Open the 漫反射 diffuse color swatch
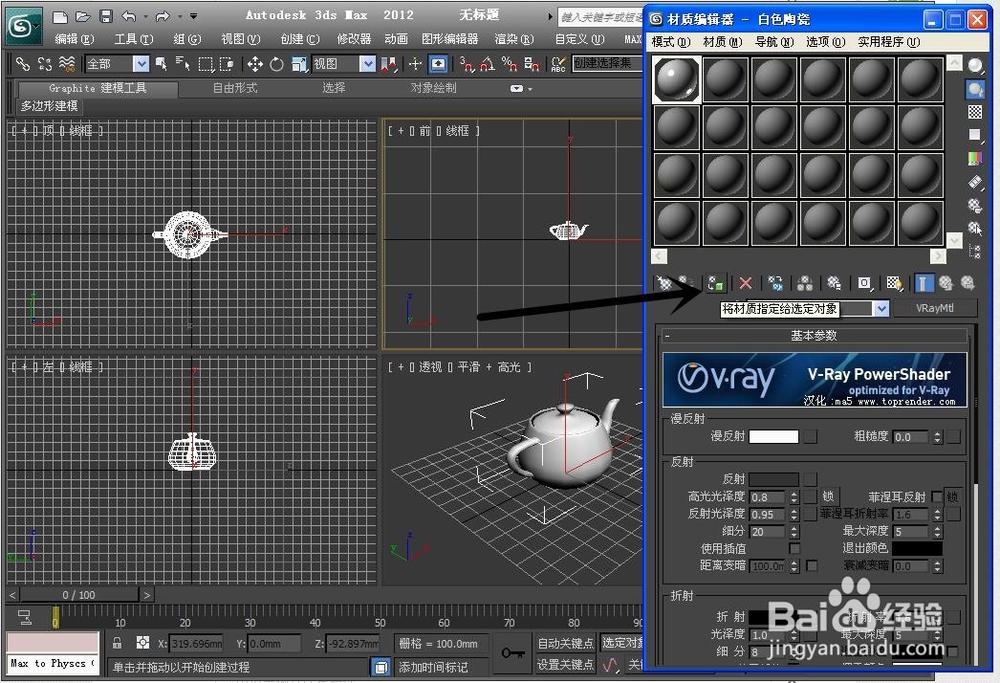The width and height of the screenshot is (1000, 683). [775, 437]
